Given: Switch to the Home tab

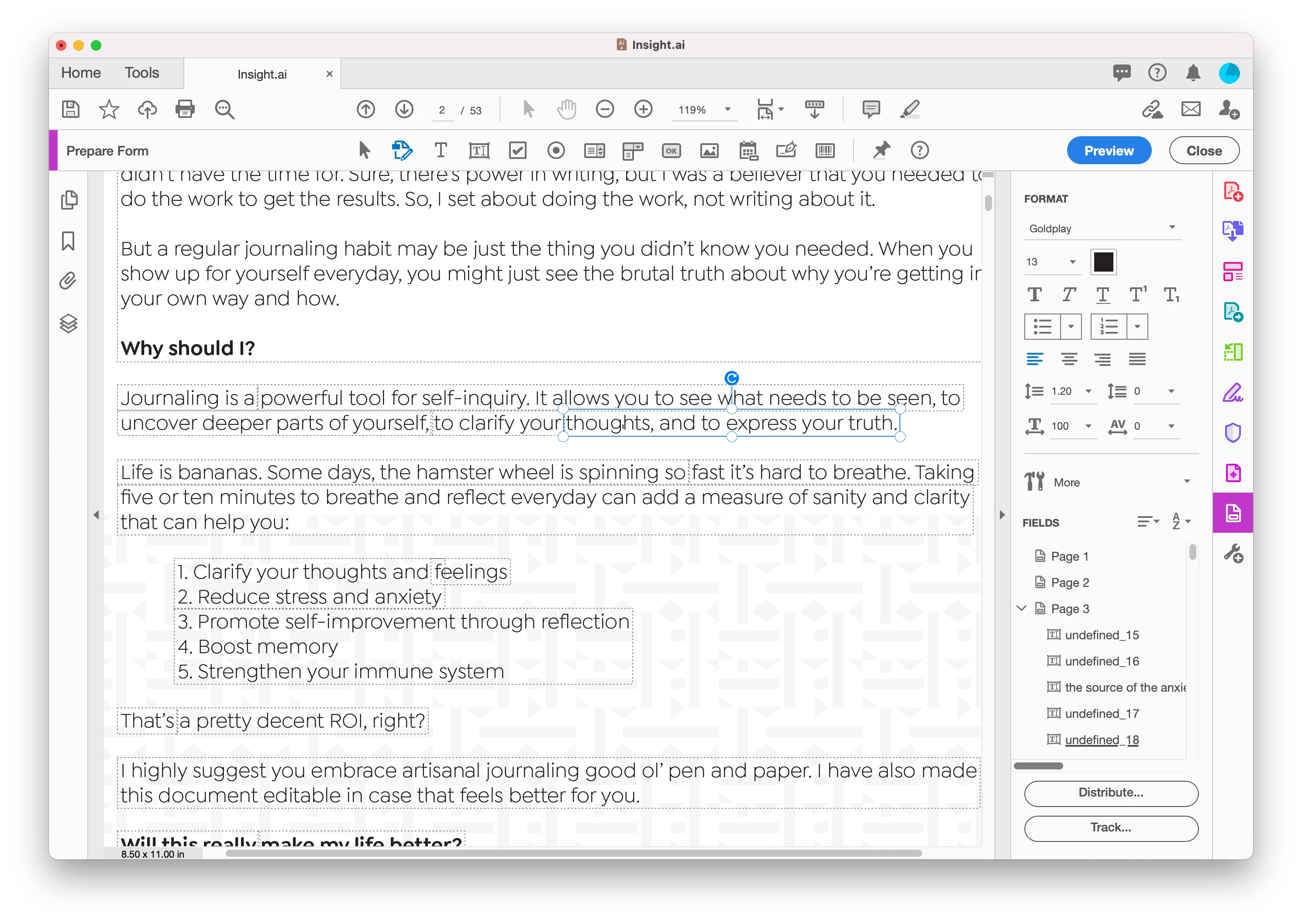Looking at the screenshot, I should click(81, 73).
